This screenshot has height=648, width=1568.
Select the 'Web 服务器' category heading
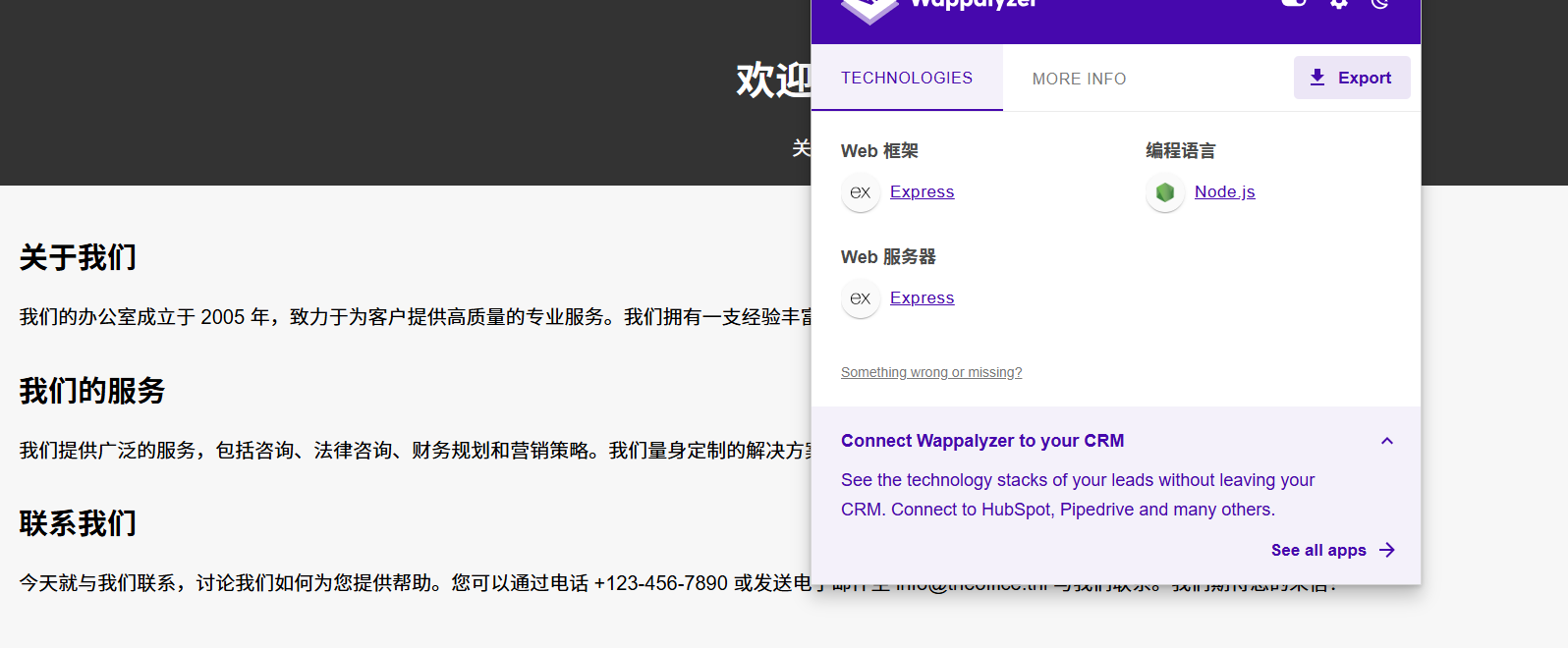[888, 257]
